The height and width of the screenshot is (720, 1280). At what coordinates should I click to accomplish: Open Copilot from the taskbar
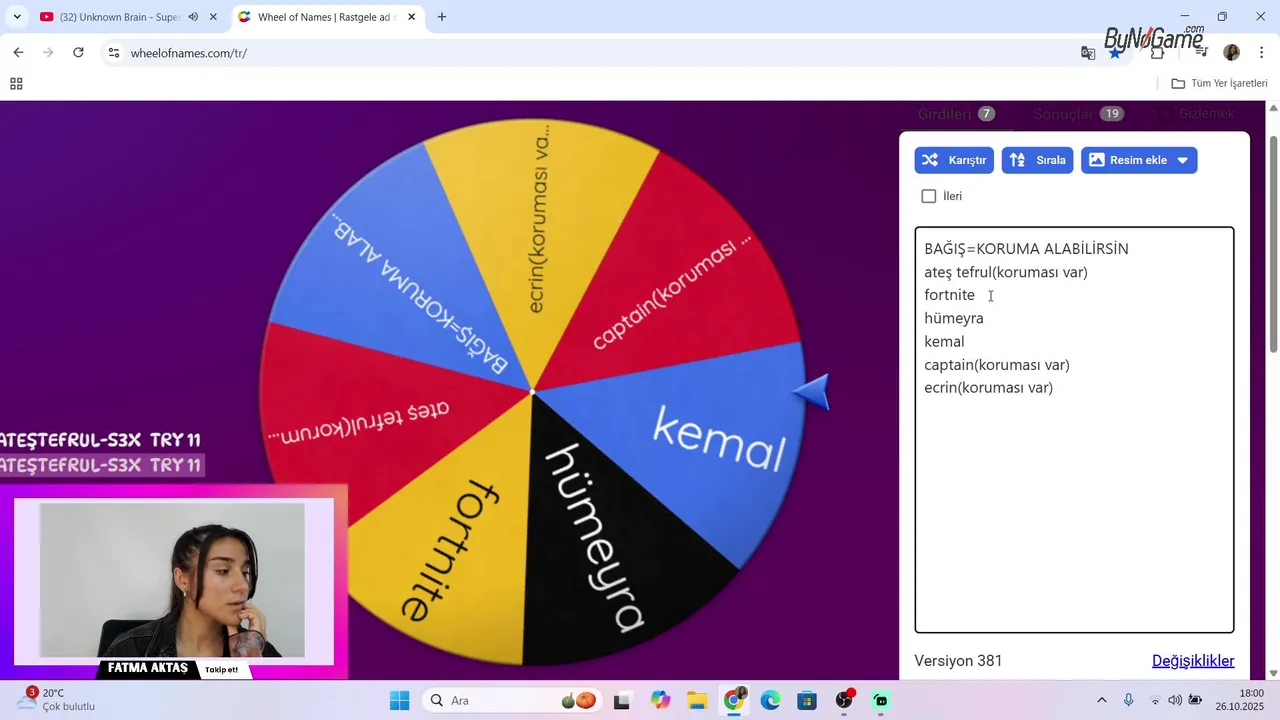[x=660, y=701]
